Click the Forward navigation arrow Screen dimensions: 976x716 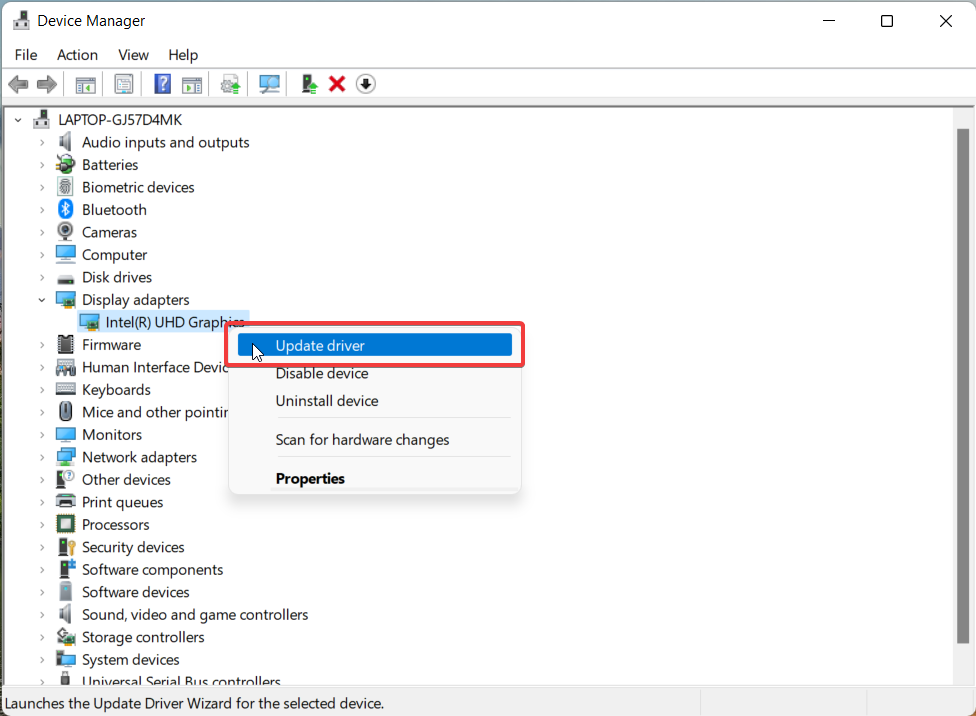click(x=46, y=83)
